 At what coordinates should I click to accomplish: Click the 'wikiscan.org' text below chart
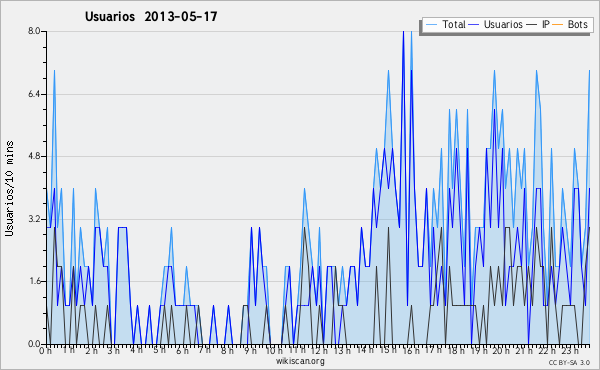[300, 361]
